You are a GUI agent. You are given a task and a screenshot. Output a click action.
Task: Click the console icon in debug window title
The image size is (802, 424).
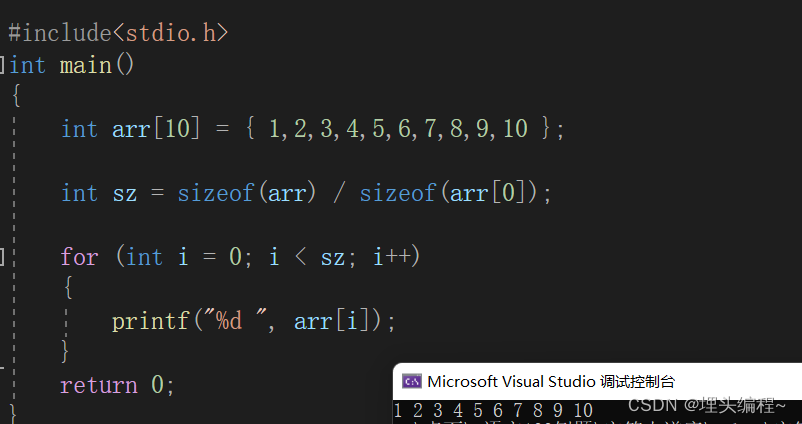(x=412, y=382)
